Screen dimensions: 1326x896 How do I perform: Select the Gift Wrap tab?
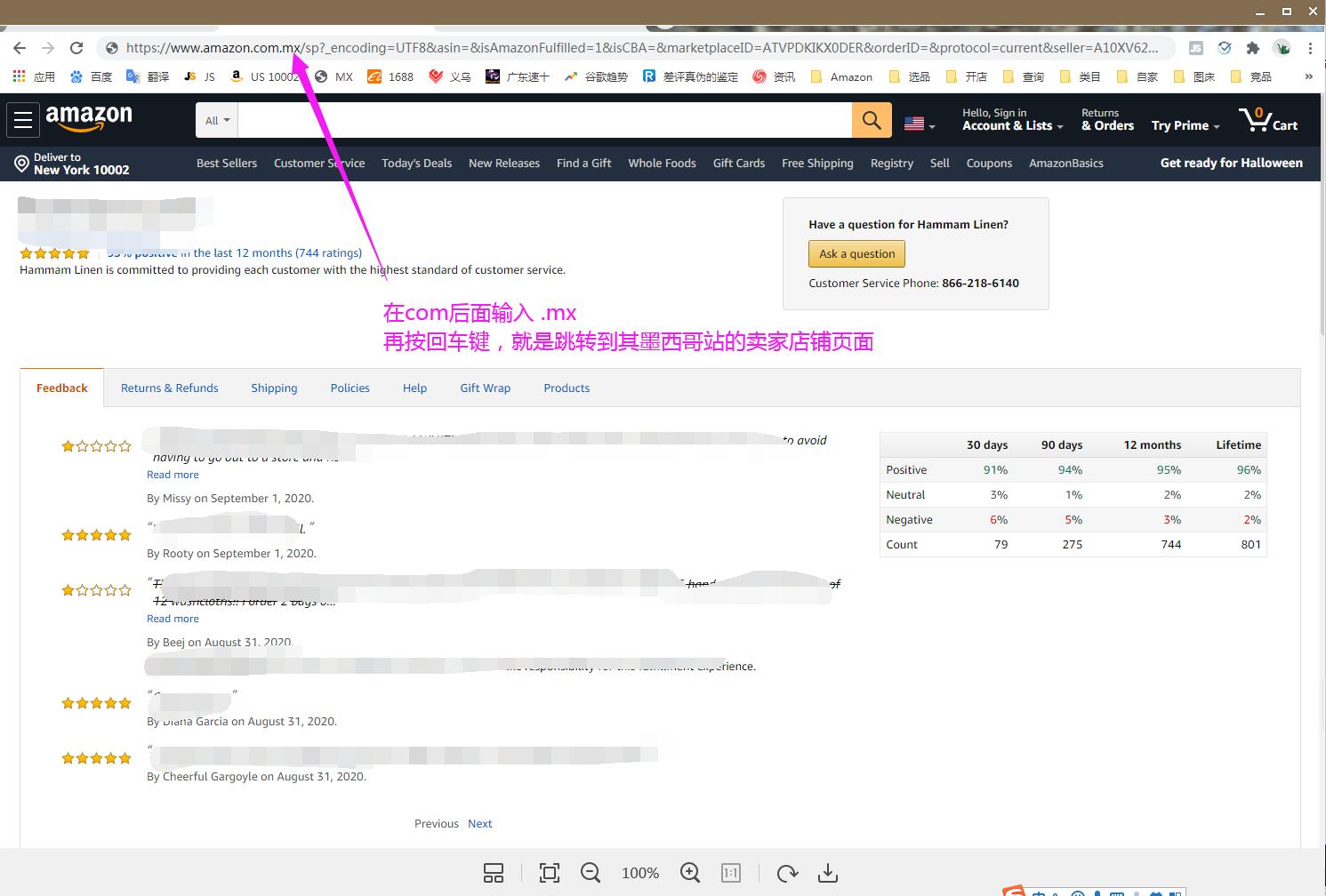click(485, 388)
